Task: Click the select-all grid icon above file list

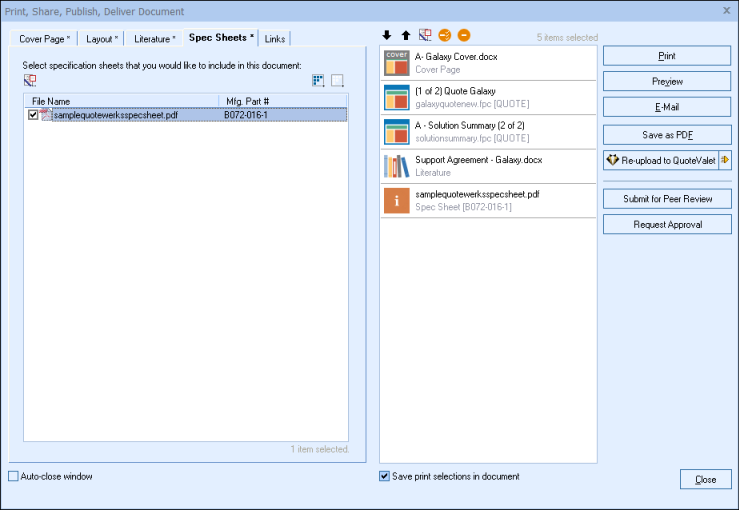Action: coord(318,81)
